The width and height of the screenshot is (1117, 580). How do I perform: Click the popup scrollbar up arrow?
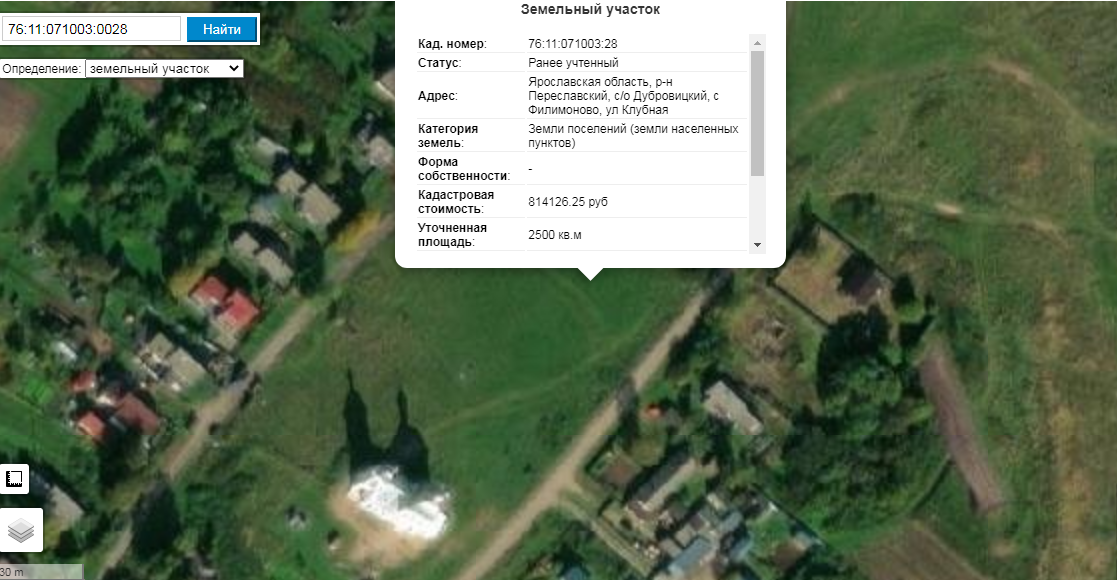point(757,43)
